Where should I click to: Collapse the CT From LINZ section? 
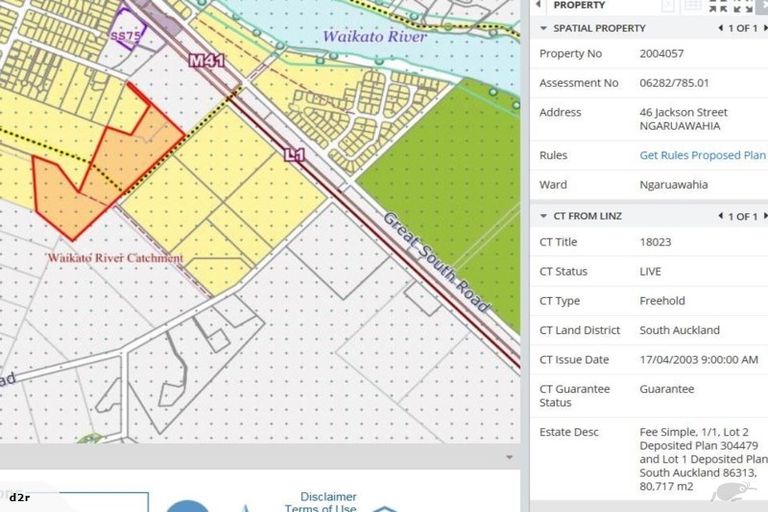point(543,216)
